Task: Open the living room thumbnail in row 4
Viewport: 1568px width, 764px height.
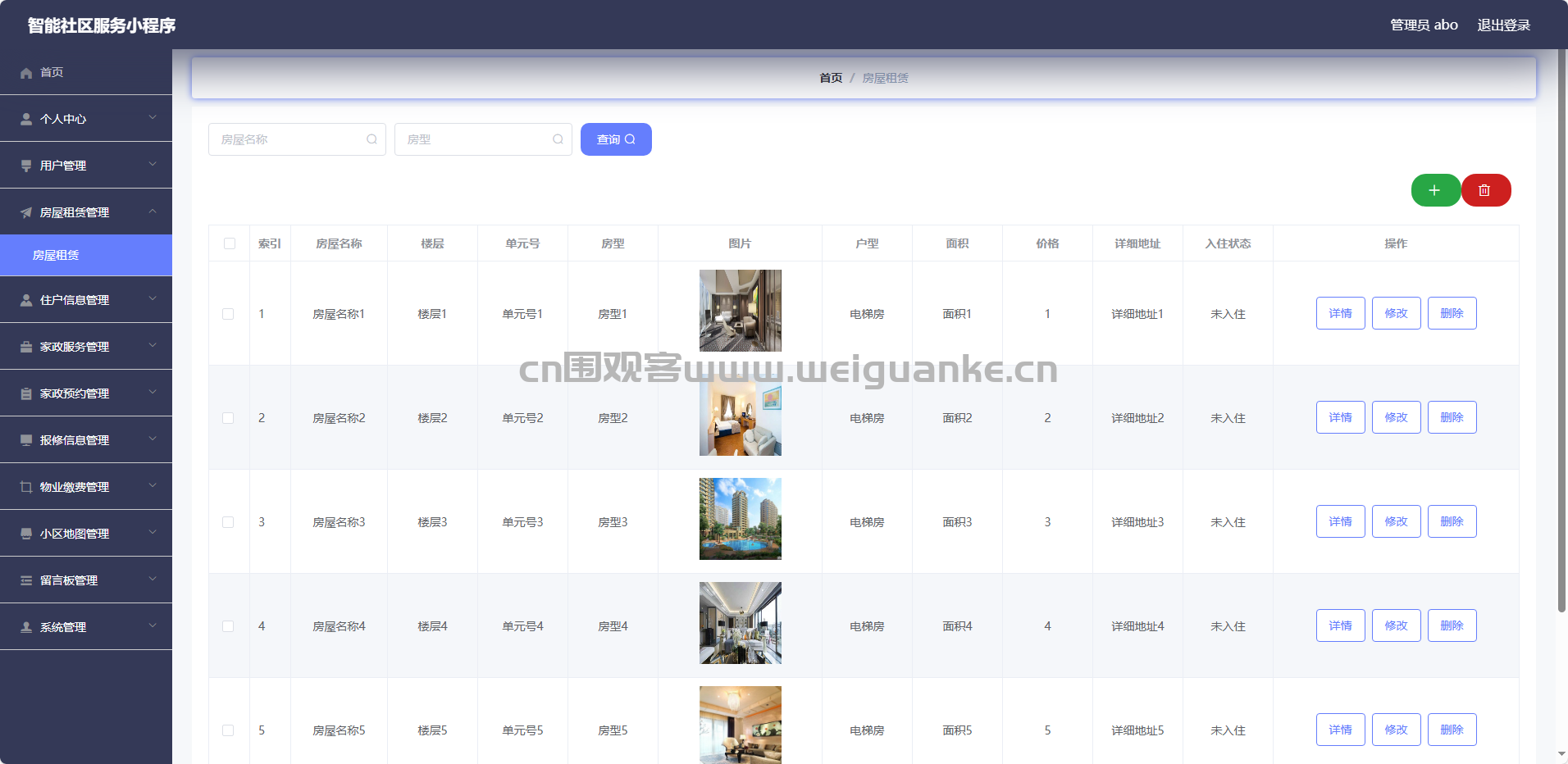Action: click(741, 623)
